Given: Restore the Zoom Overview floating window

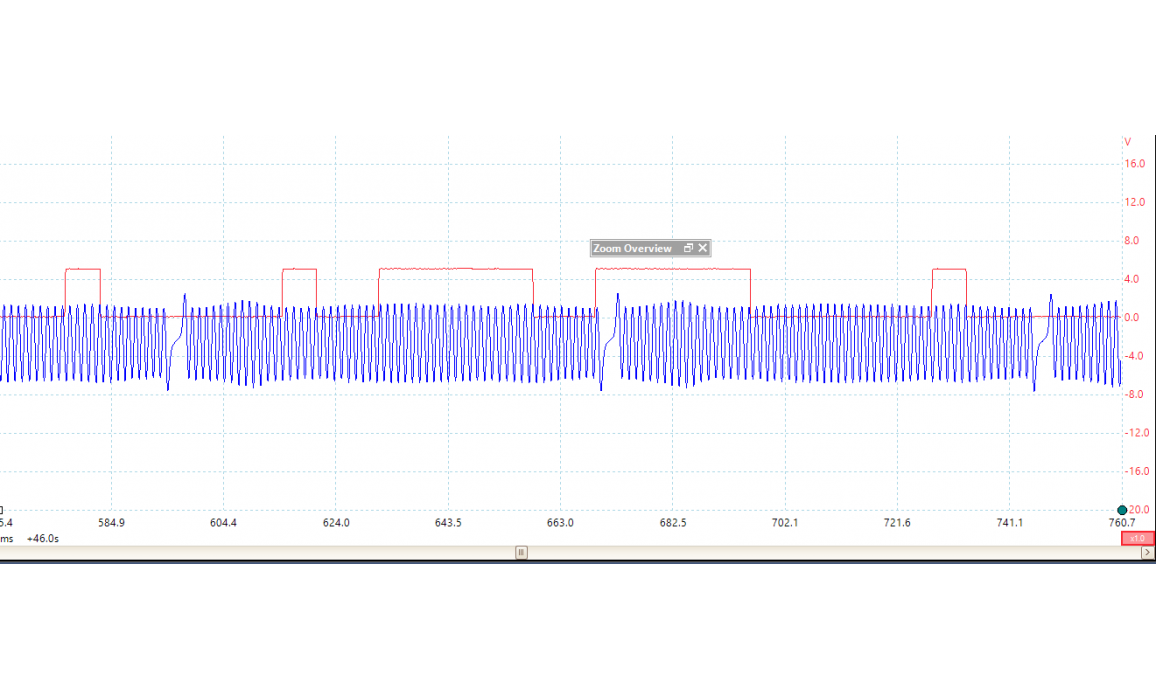Looking at the screenshot, I should point(688,248).
